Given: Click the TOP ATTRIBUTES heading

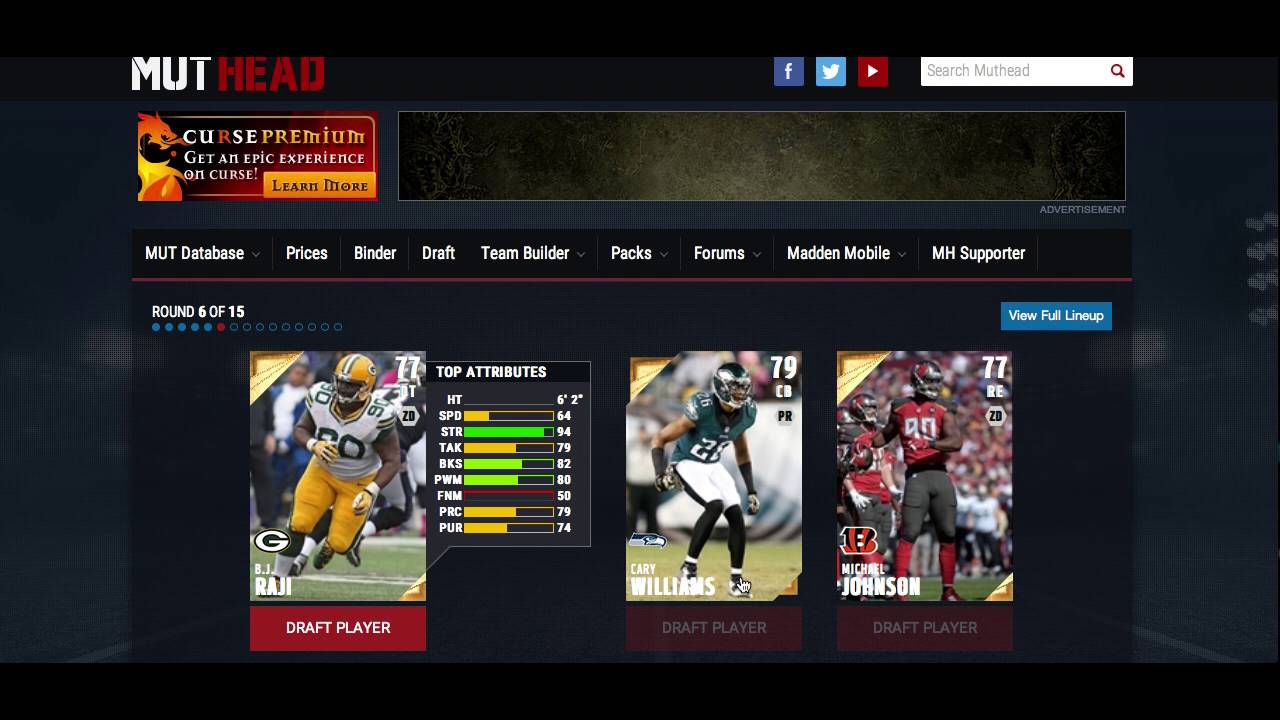Looking at the screenshot, I should [491, 372].
